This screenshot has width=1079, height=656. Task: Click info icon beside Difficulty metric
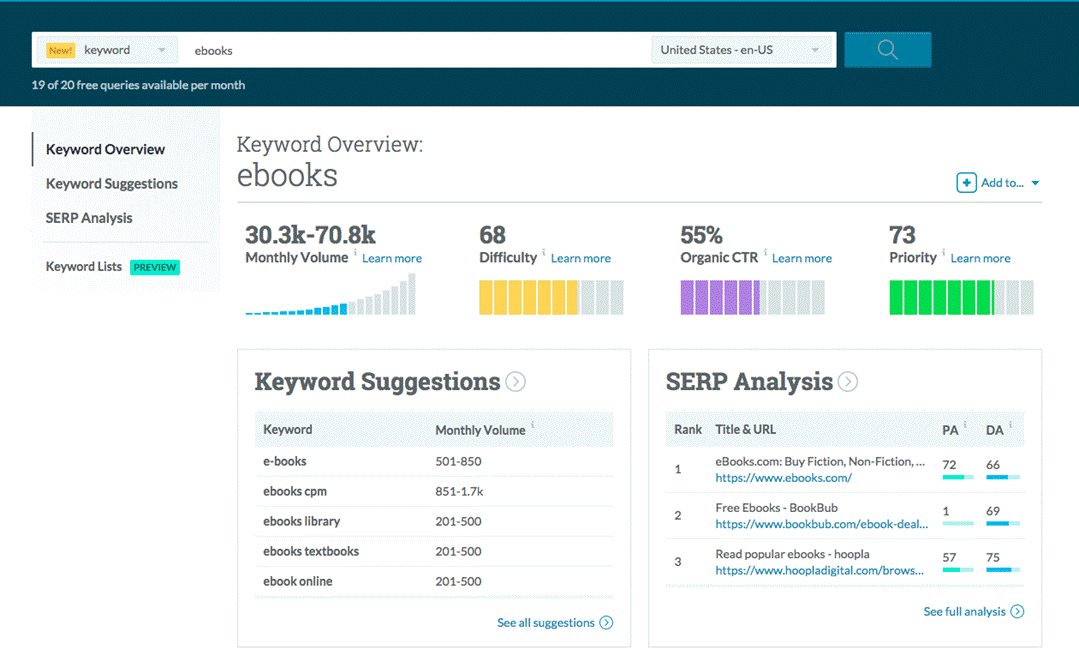point(544,254)
